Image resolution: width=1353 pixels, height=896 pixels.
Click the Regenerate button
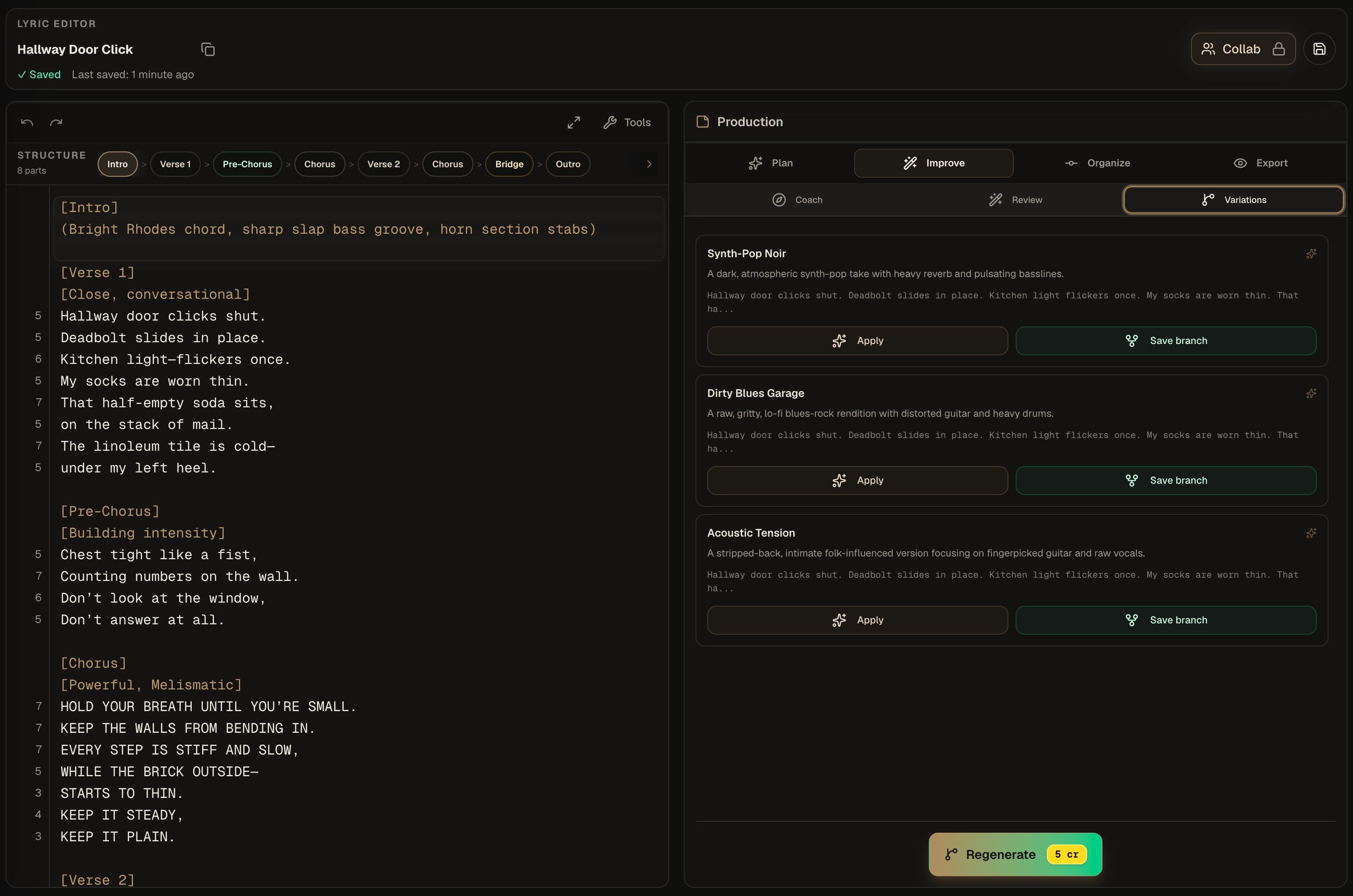(x=1015, y=854)
